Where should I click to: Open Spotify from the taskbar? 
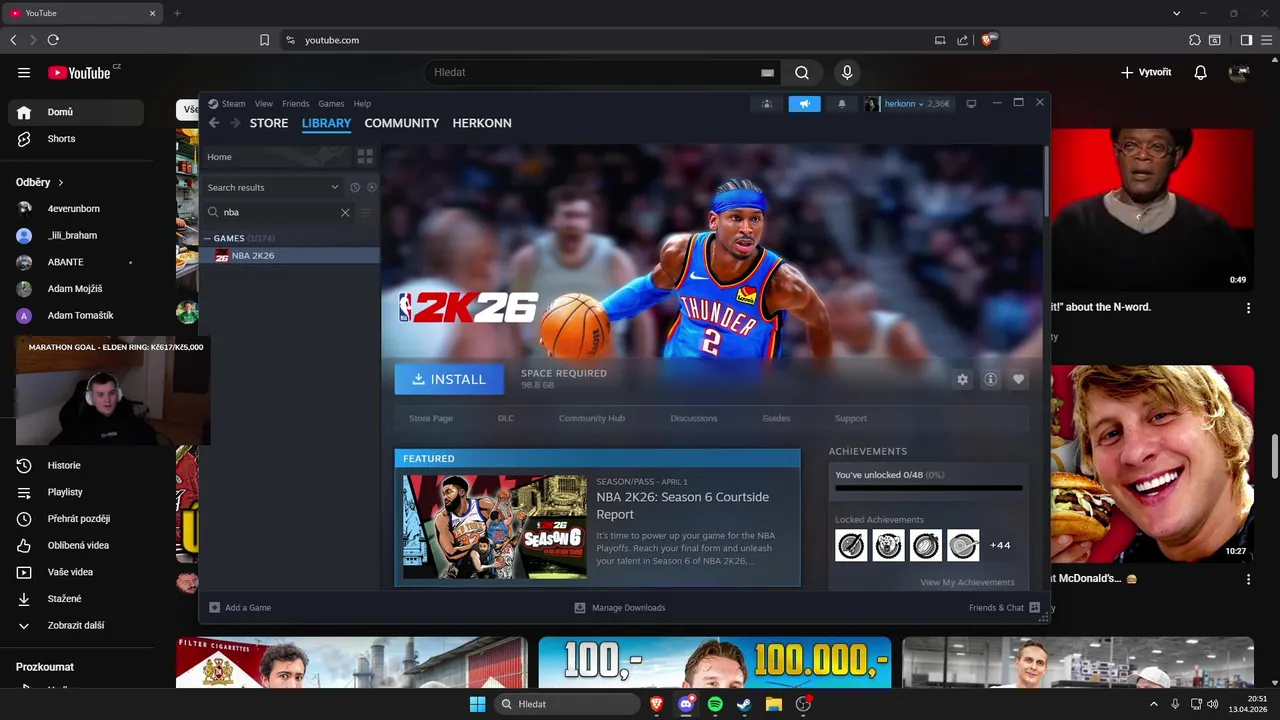715,704
